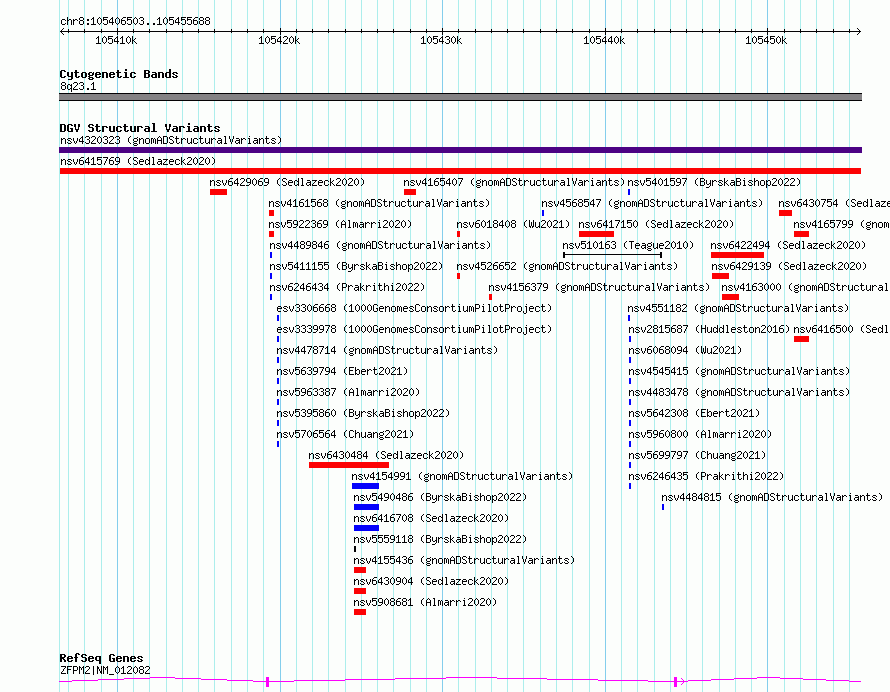Open variant nsv6416708 (Sedlazeck2020)

click(431, 518)
